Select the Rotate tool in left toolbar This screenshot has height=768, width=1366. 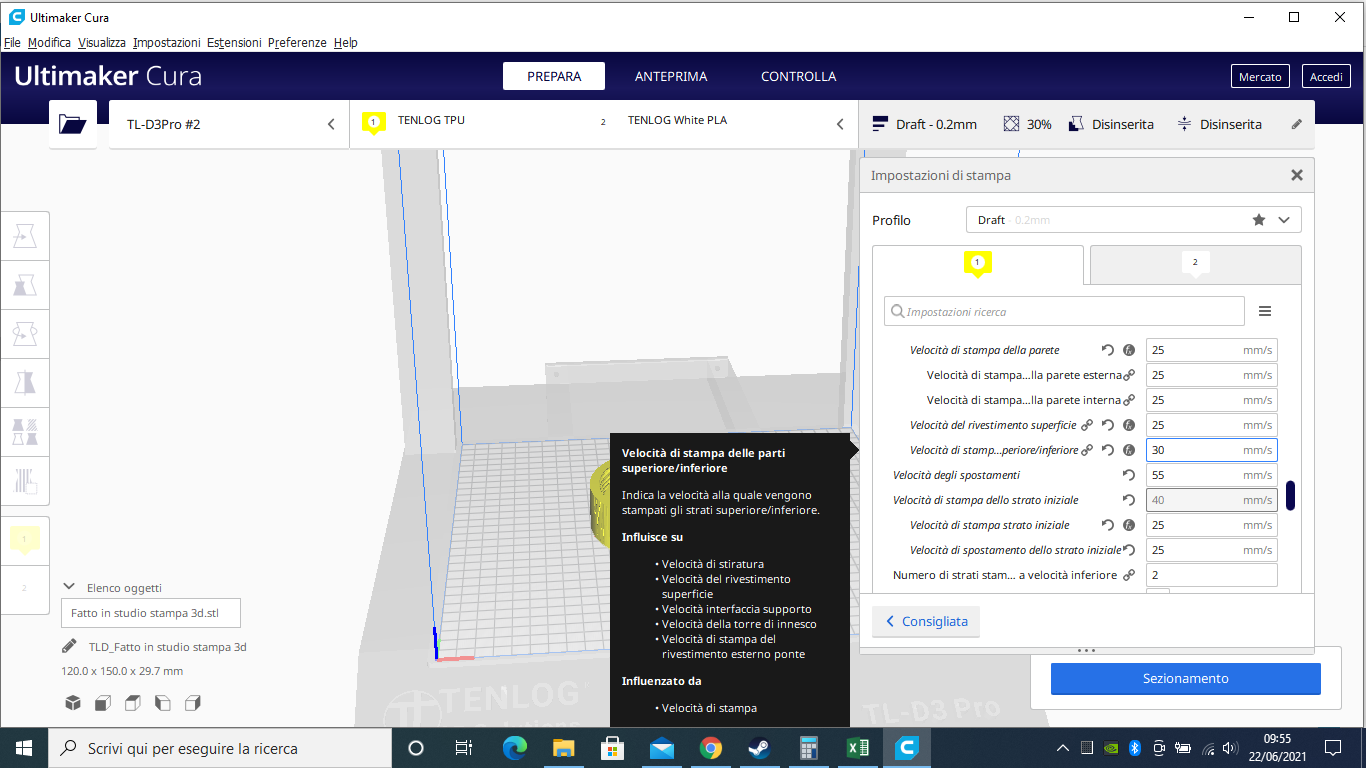coord(25,335)
